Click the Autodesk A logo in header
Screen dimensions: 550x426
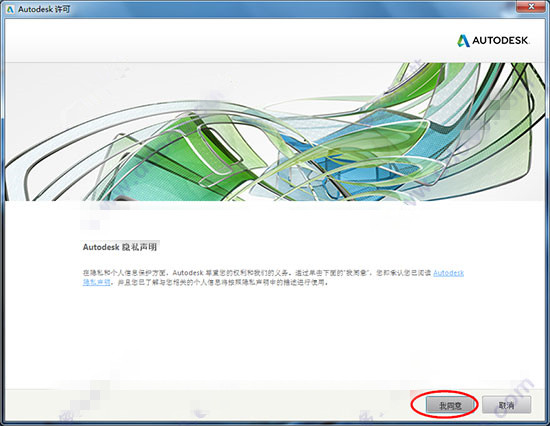[x=463, y=41]
